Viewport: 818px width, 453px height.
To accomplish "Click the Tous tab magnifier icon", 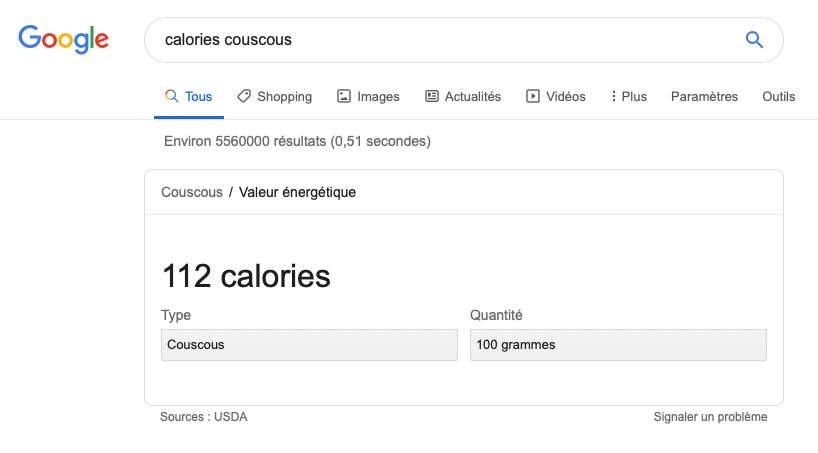I will click(171, 96).
